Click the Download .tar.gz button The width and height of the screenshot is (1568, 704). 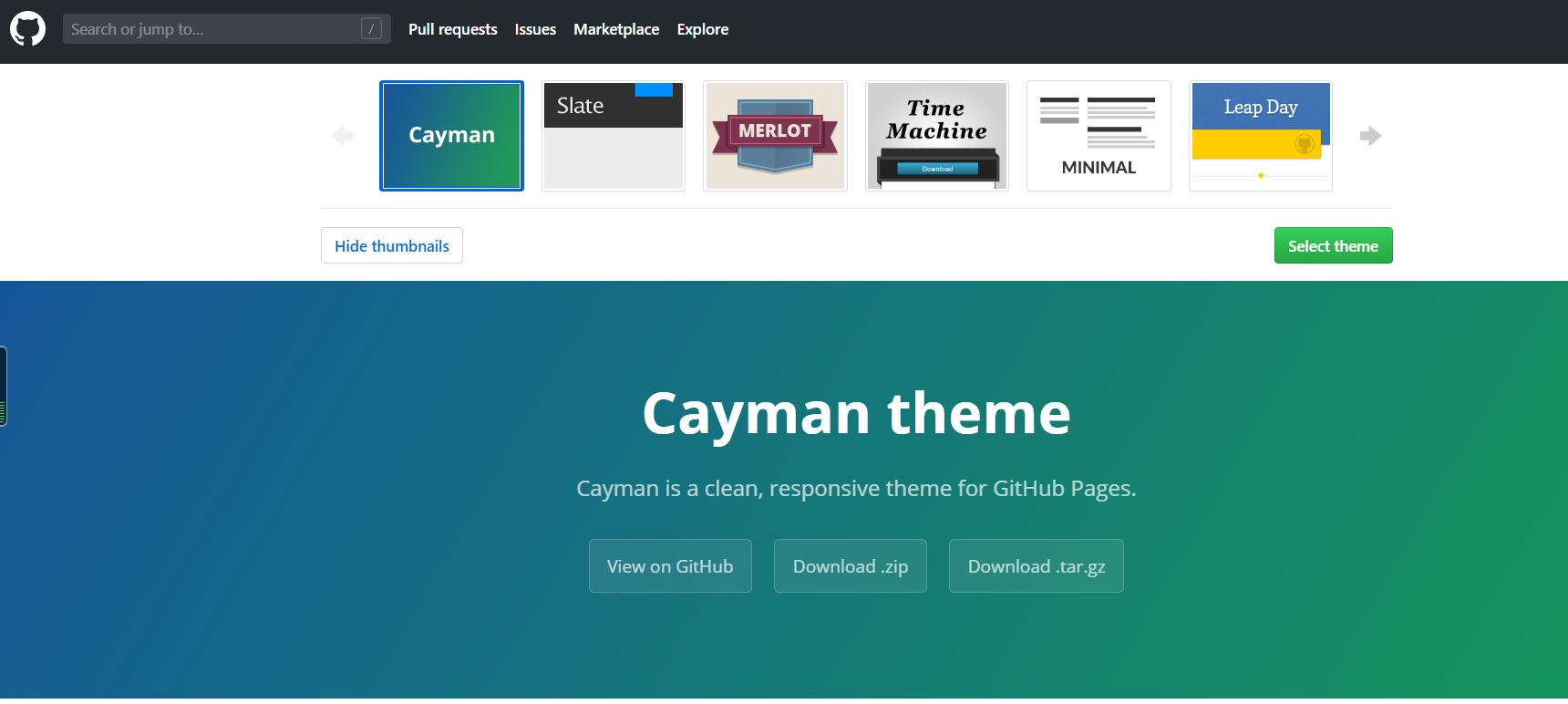[1037, 566]
